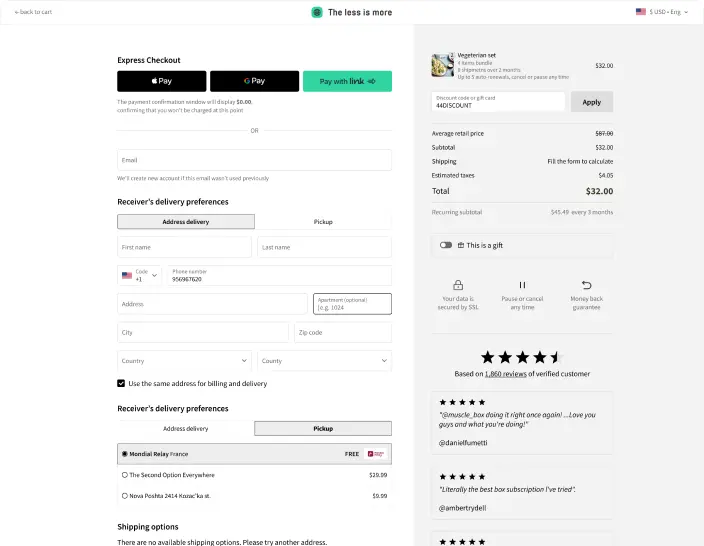704x546 pixels.
Task: Click the green store logo icon
Action: tap(317, 12)
